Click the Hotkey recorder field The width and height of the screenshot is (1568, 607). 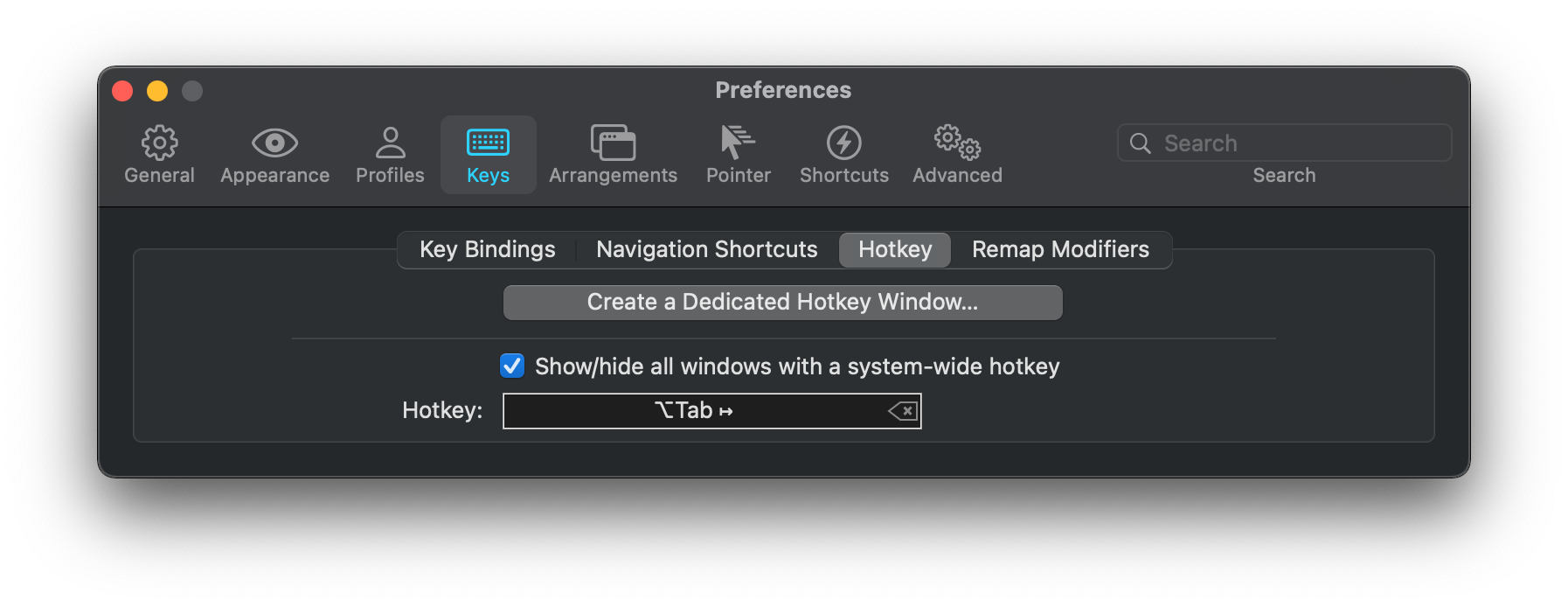pos(694,411)
